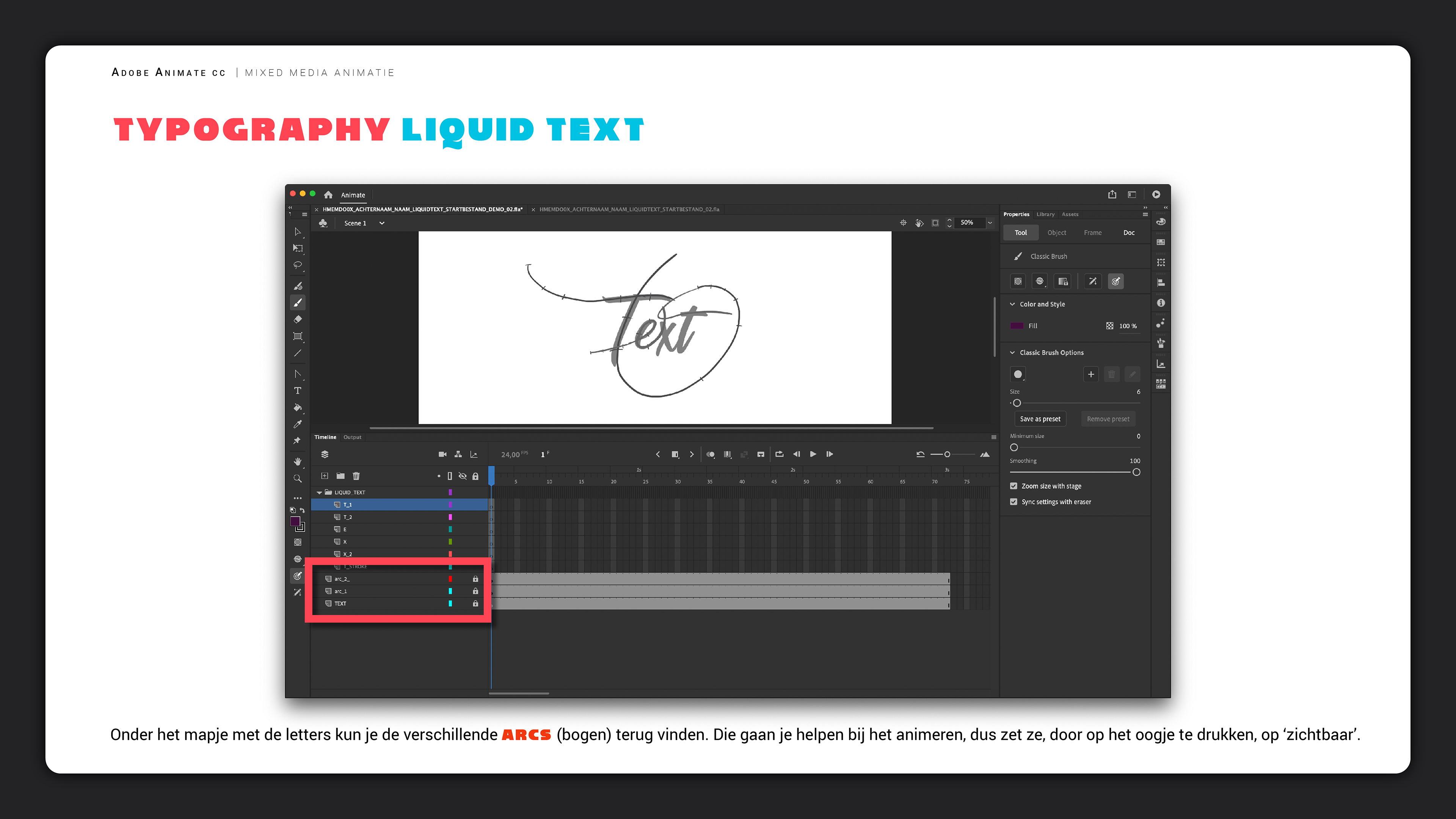Pick the Paint Bucket tool
This screenshot has width=1456, height=819.
(x=297, y=408)
